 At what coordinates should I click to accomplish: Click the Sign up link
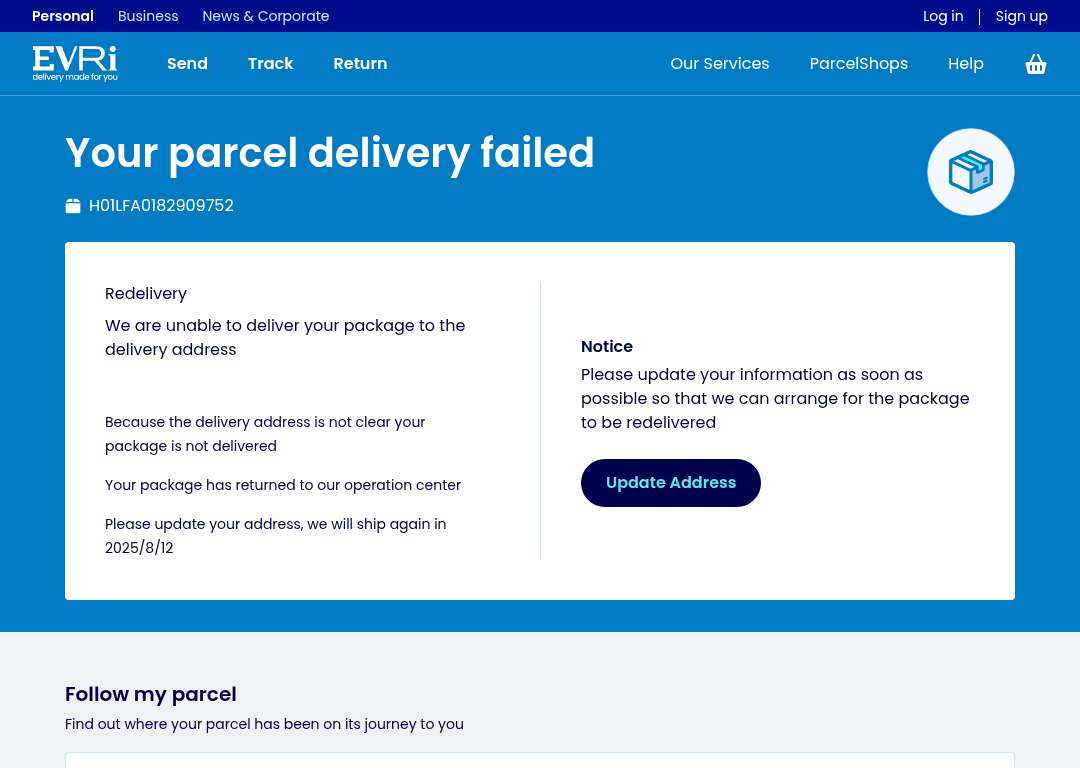pyautogui.click(x=1021, y=16)
